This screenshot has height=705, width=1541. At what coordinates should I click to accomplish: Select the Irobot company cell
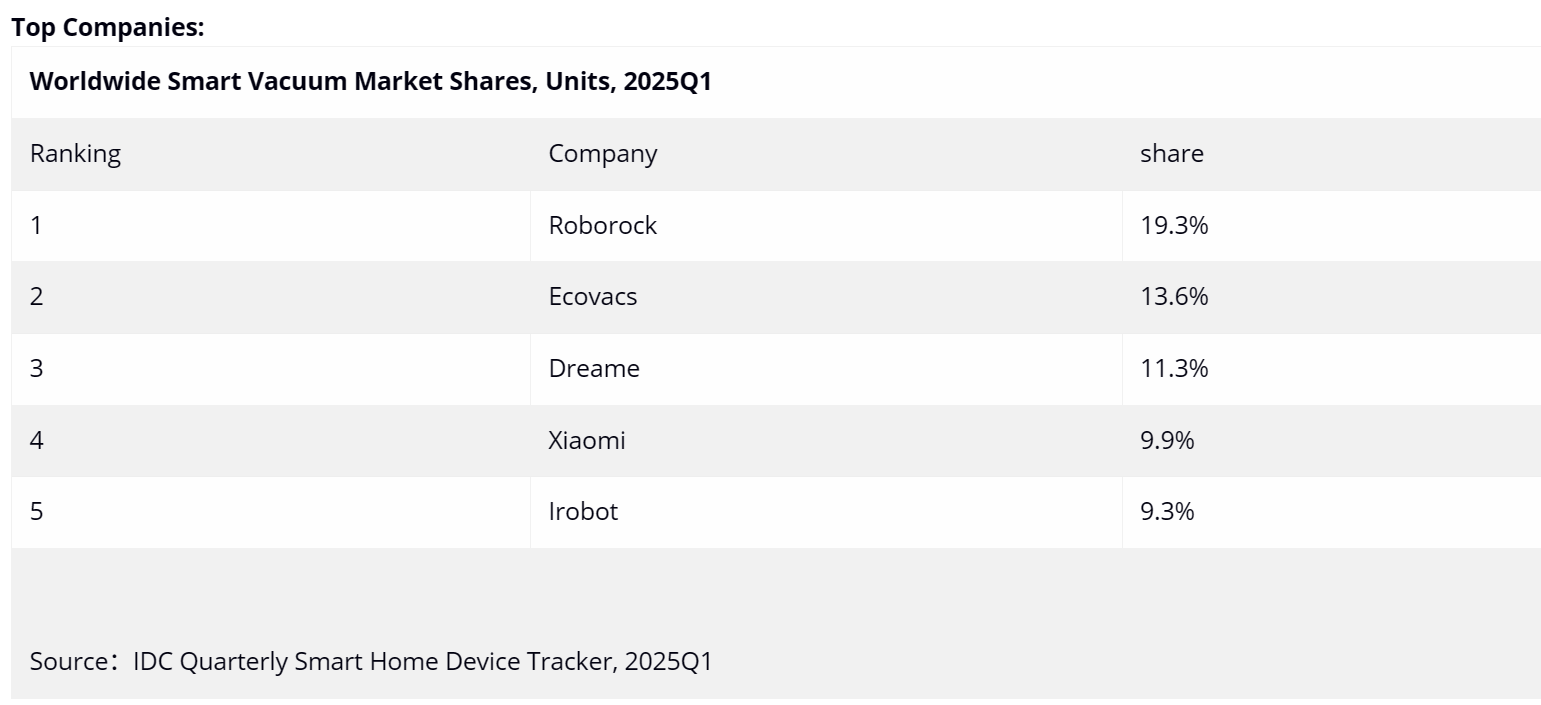[583, 512]
